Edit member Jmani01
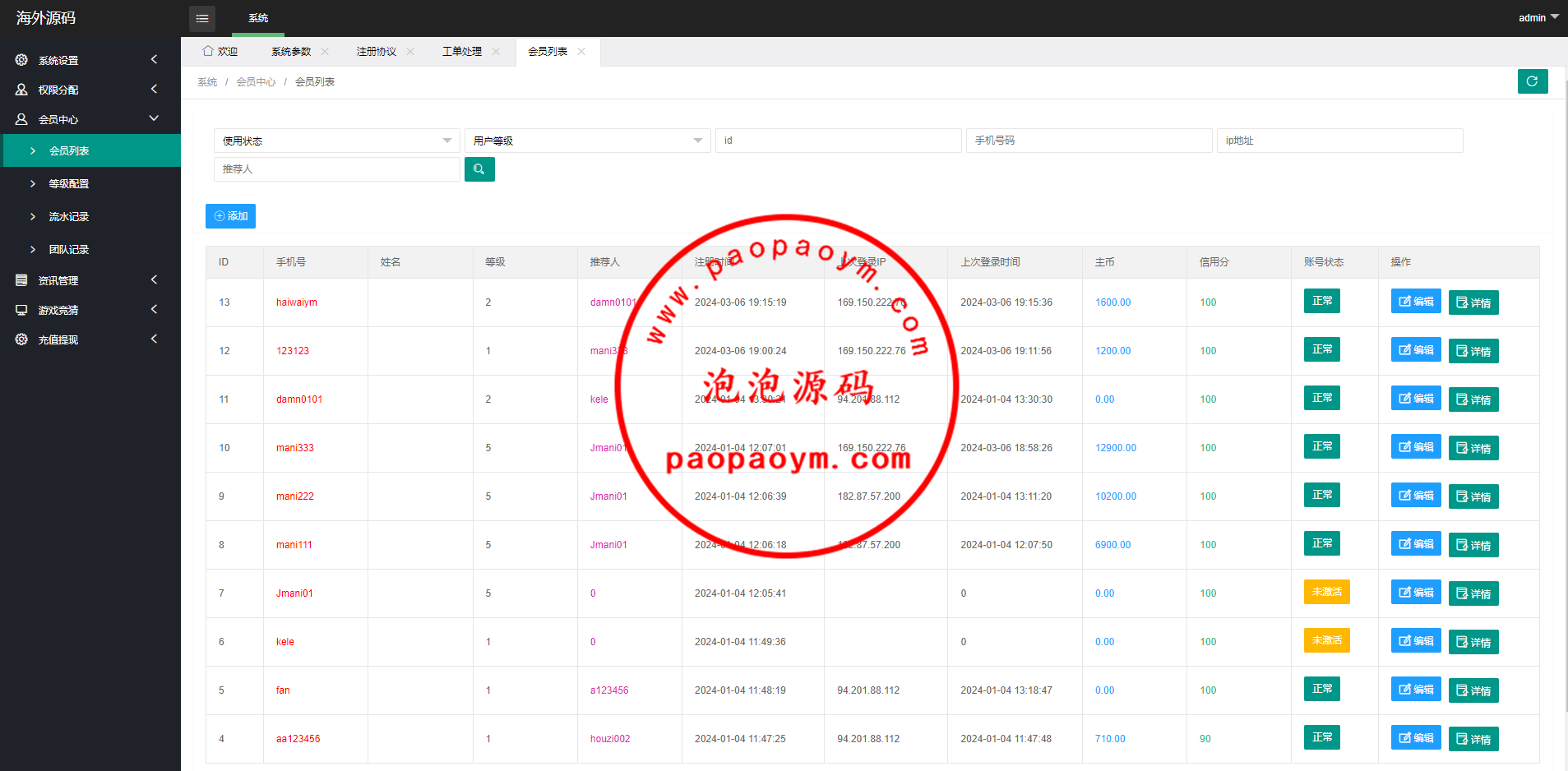 click(1416, 593)
